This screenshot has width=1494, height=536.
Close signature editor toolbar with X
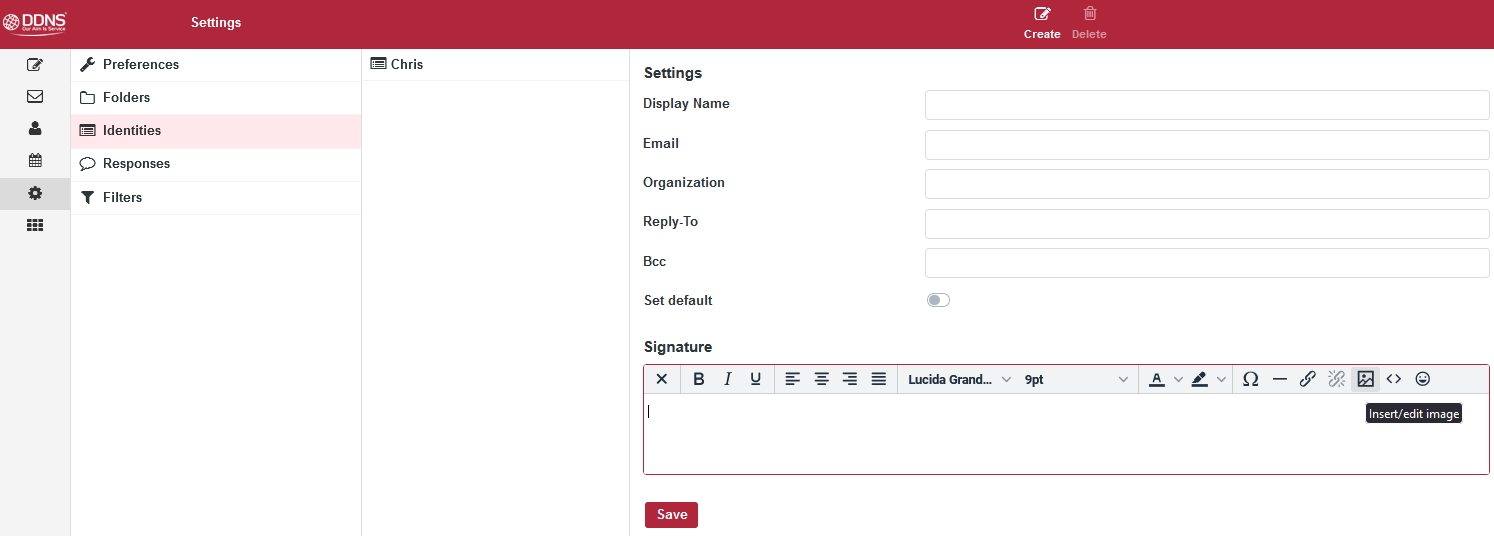(661, 379)
